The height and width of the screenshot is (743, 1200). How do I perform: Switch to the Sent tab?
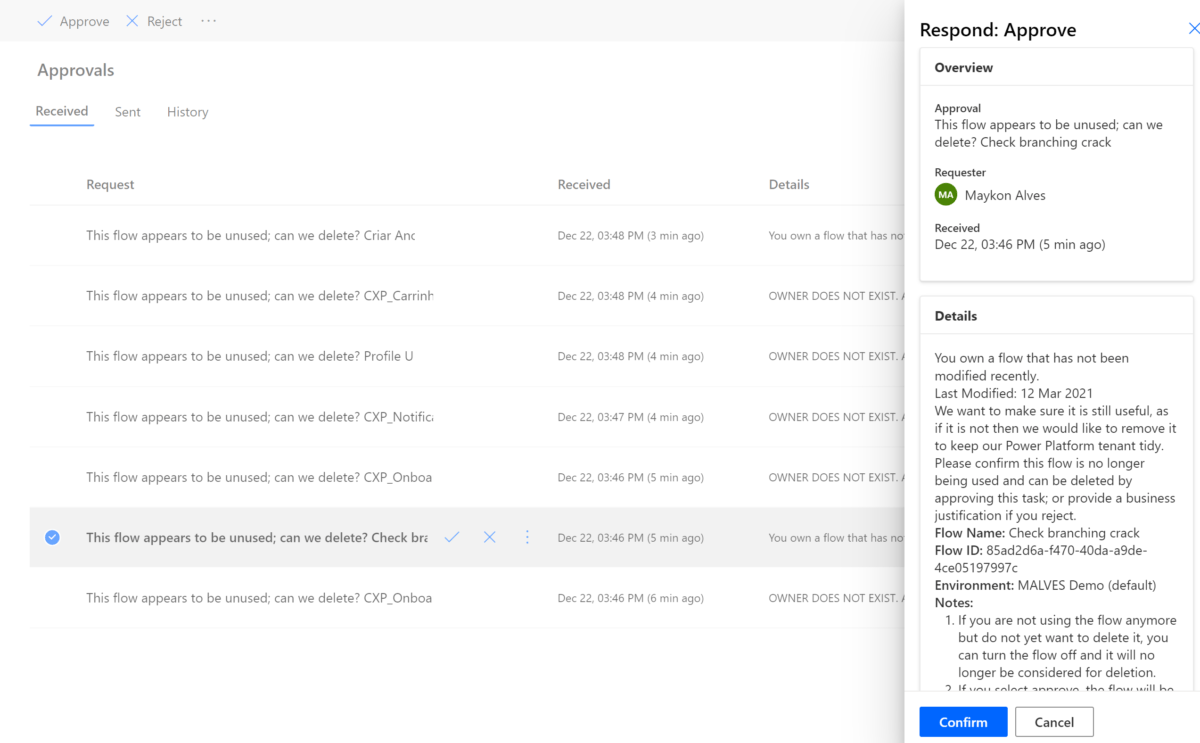127,111
